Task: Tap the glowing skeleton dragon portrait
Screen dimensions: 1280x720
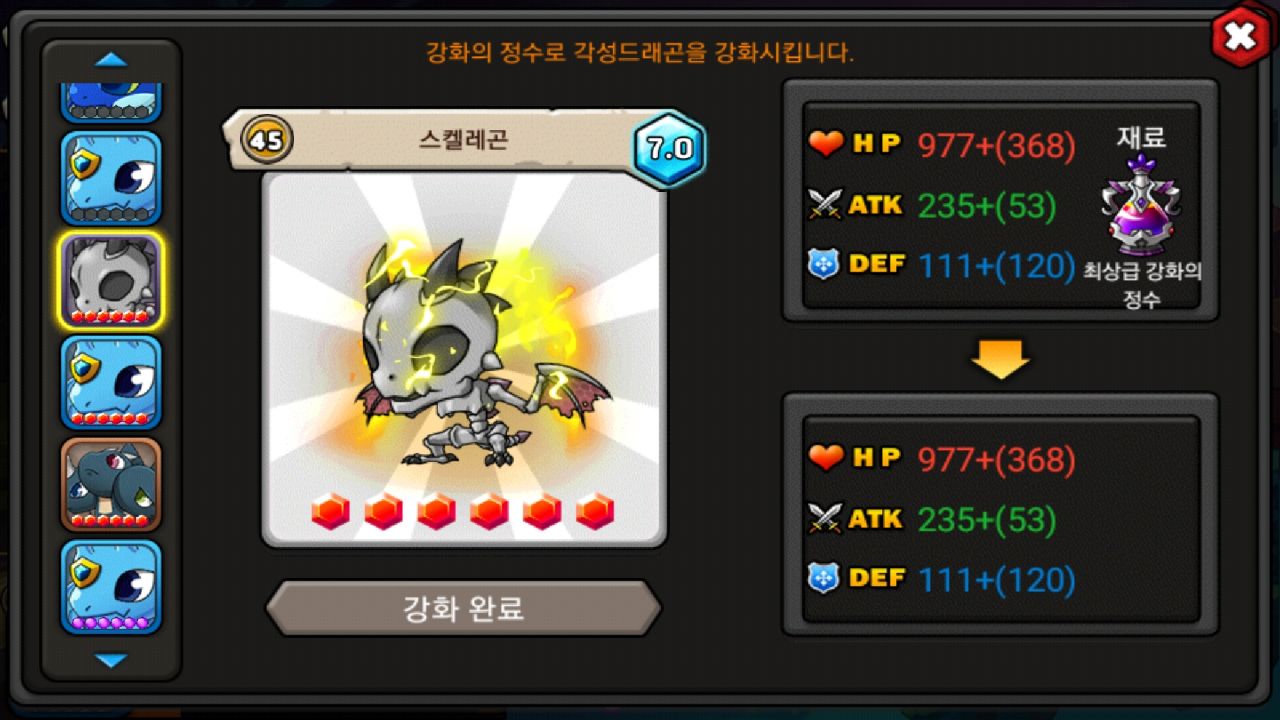Action: coord(464,358)
